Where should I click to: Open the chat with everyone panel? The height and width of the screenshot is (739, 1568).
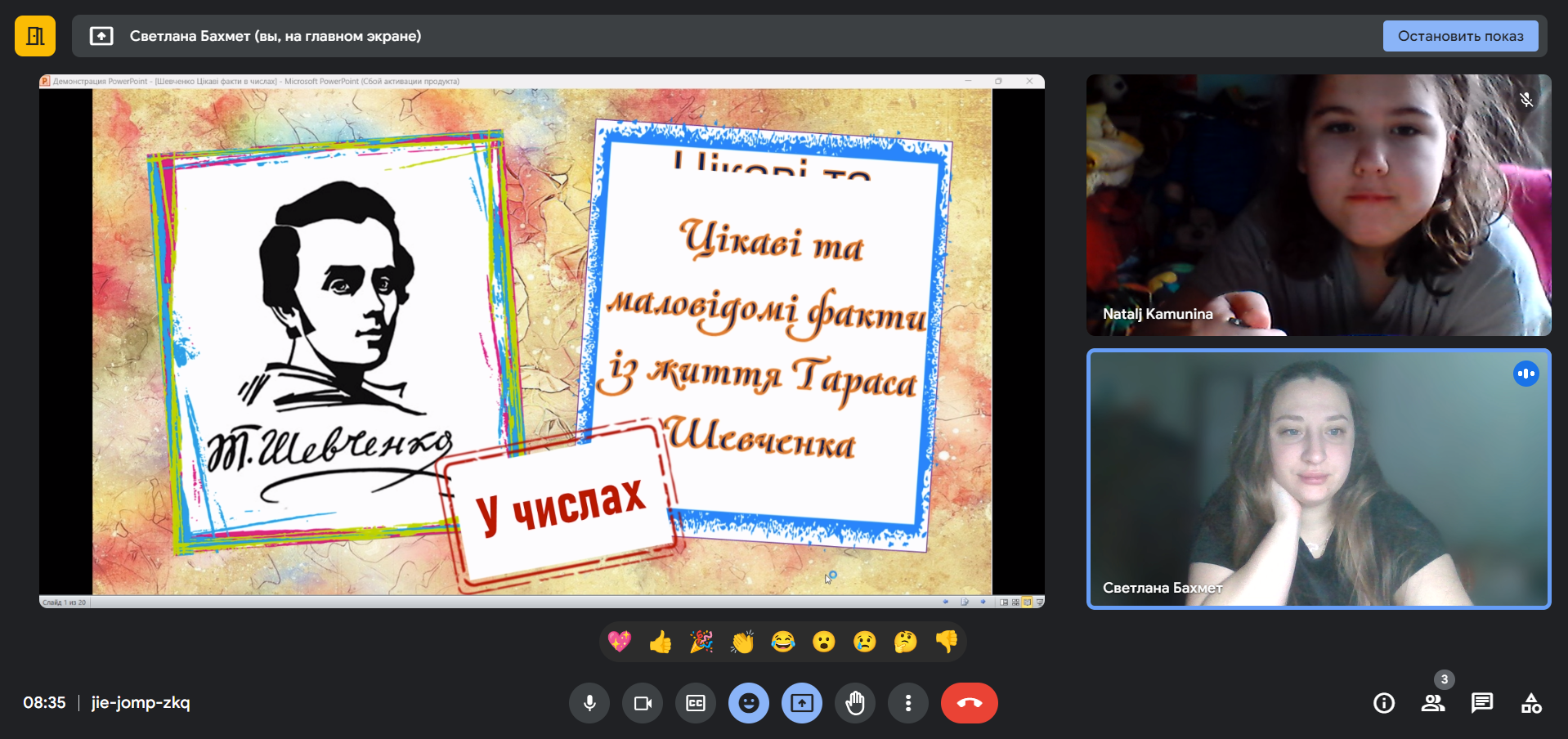coord(1482,703)
